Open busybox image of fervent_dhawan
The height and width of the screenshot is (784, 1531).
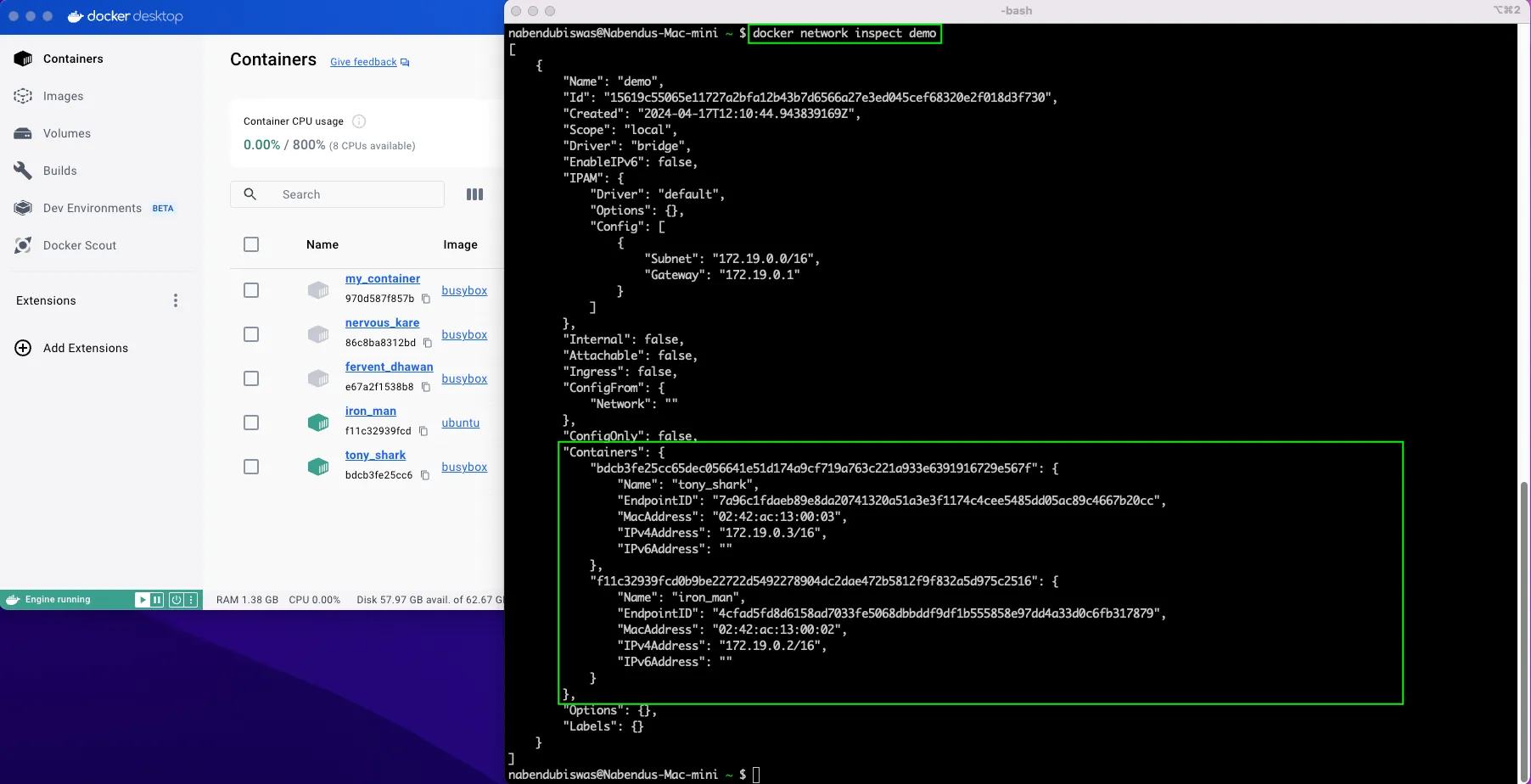point(464,378)
